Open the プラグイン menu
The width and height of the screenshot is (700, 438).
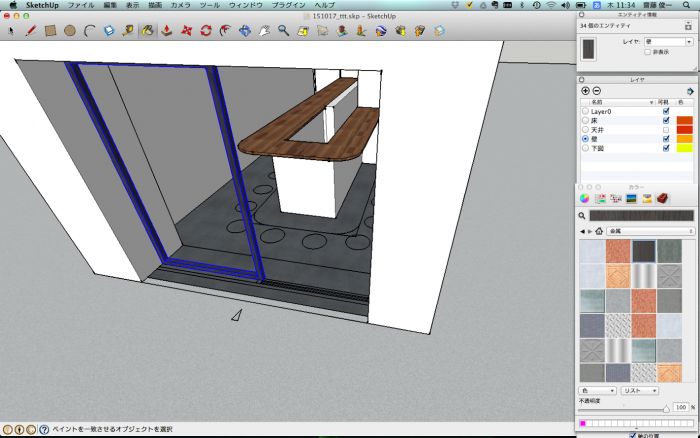(288, 5)
